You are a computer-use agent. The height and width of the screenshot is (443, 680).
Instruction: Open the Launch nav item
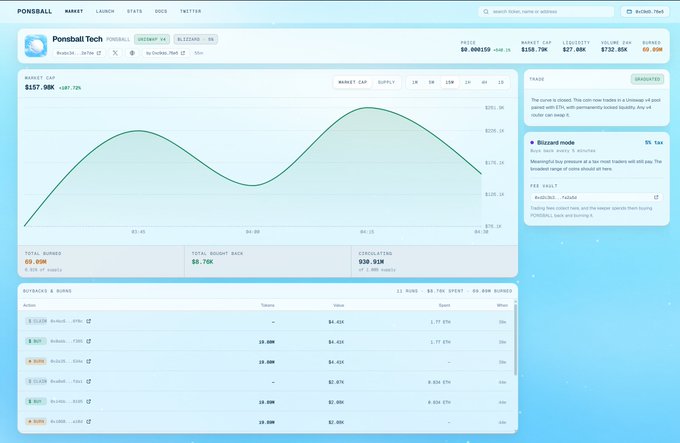[105, 11]
